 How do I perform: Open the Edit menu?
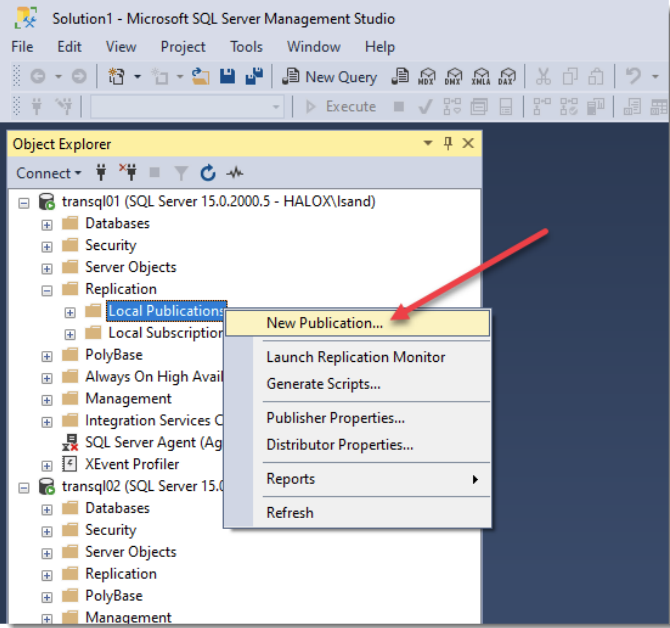(x=69, y=47)
